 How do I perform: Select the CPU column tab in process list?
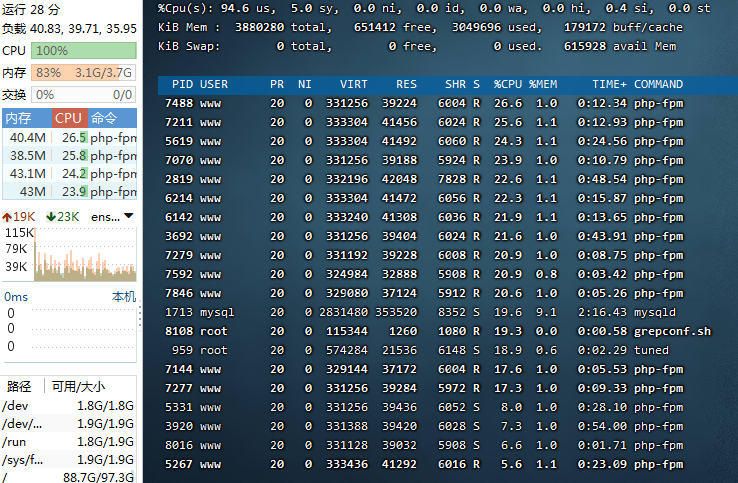pos(69,118)
